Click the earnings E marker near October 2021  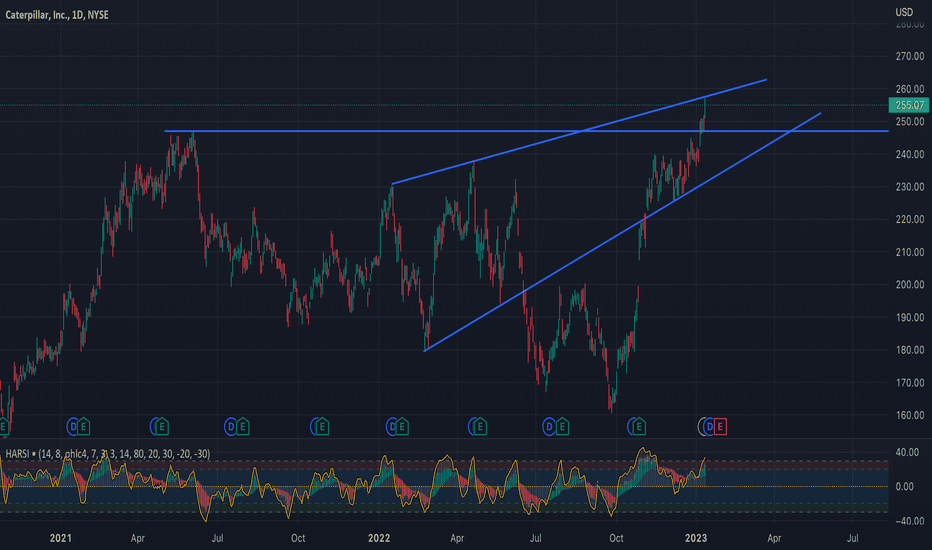pos(322,426)
